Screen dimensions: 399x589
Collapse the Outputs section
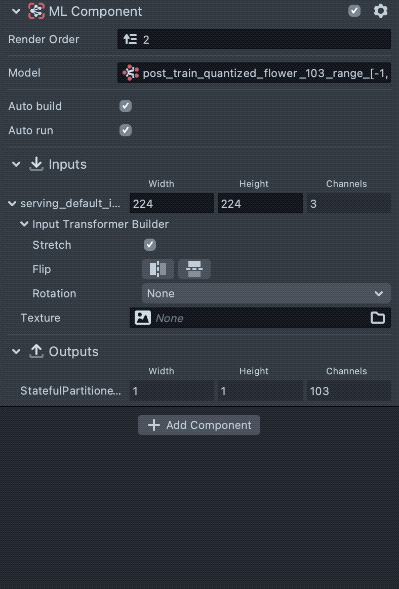click(x=16, y=352)
